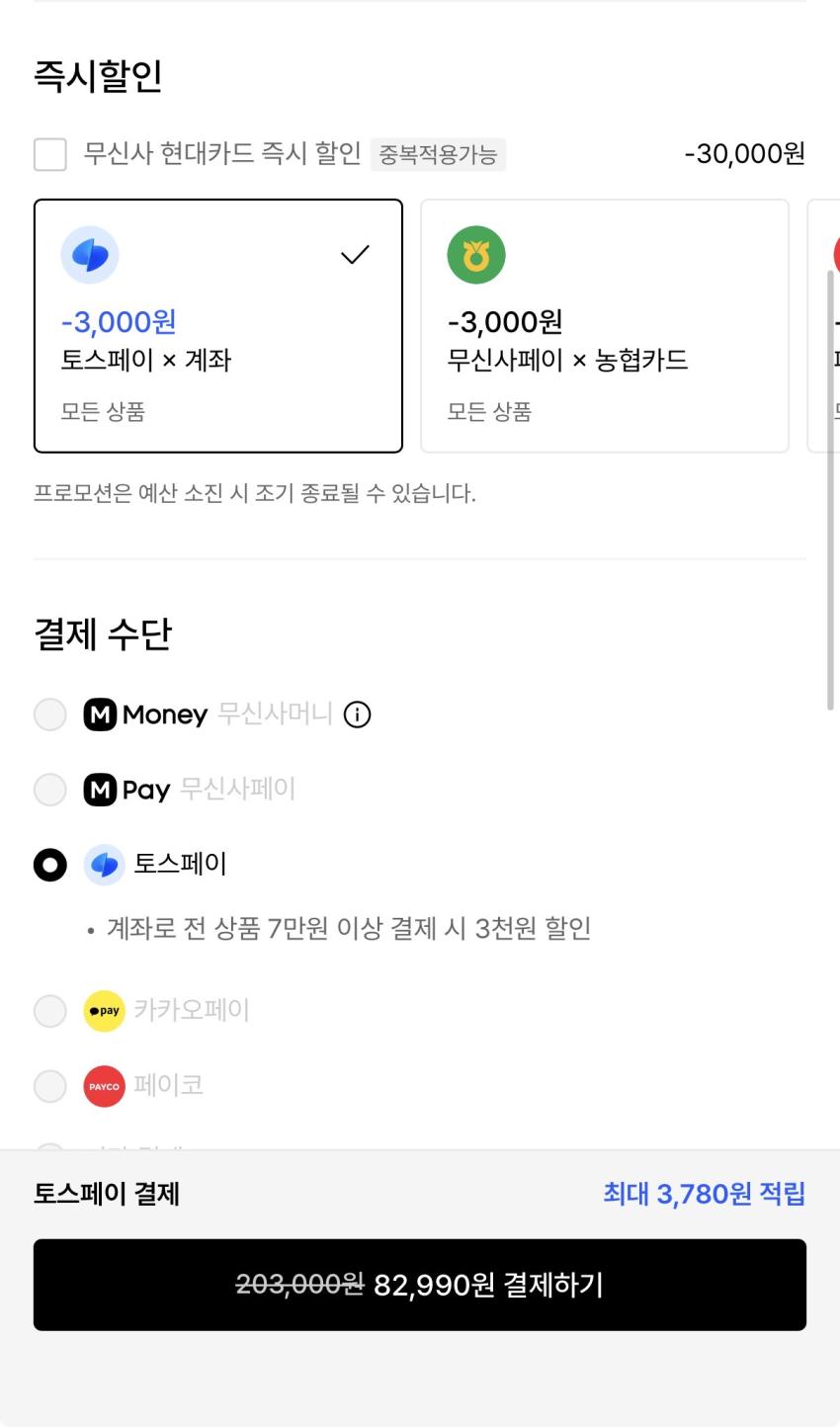Click the Toss Pay icon in payment methods

click(104, 865)
